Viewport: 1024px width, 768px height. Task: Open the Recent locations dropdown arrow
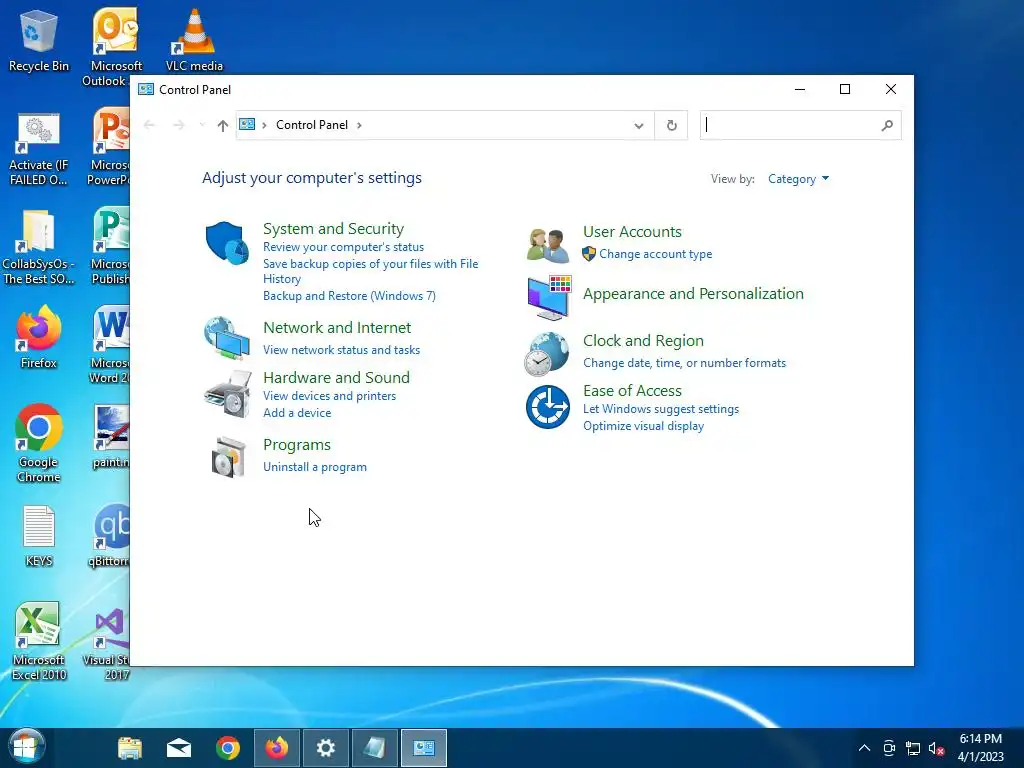pyautogui.click(x=202, y=125)
